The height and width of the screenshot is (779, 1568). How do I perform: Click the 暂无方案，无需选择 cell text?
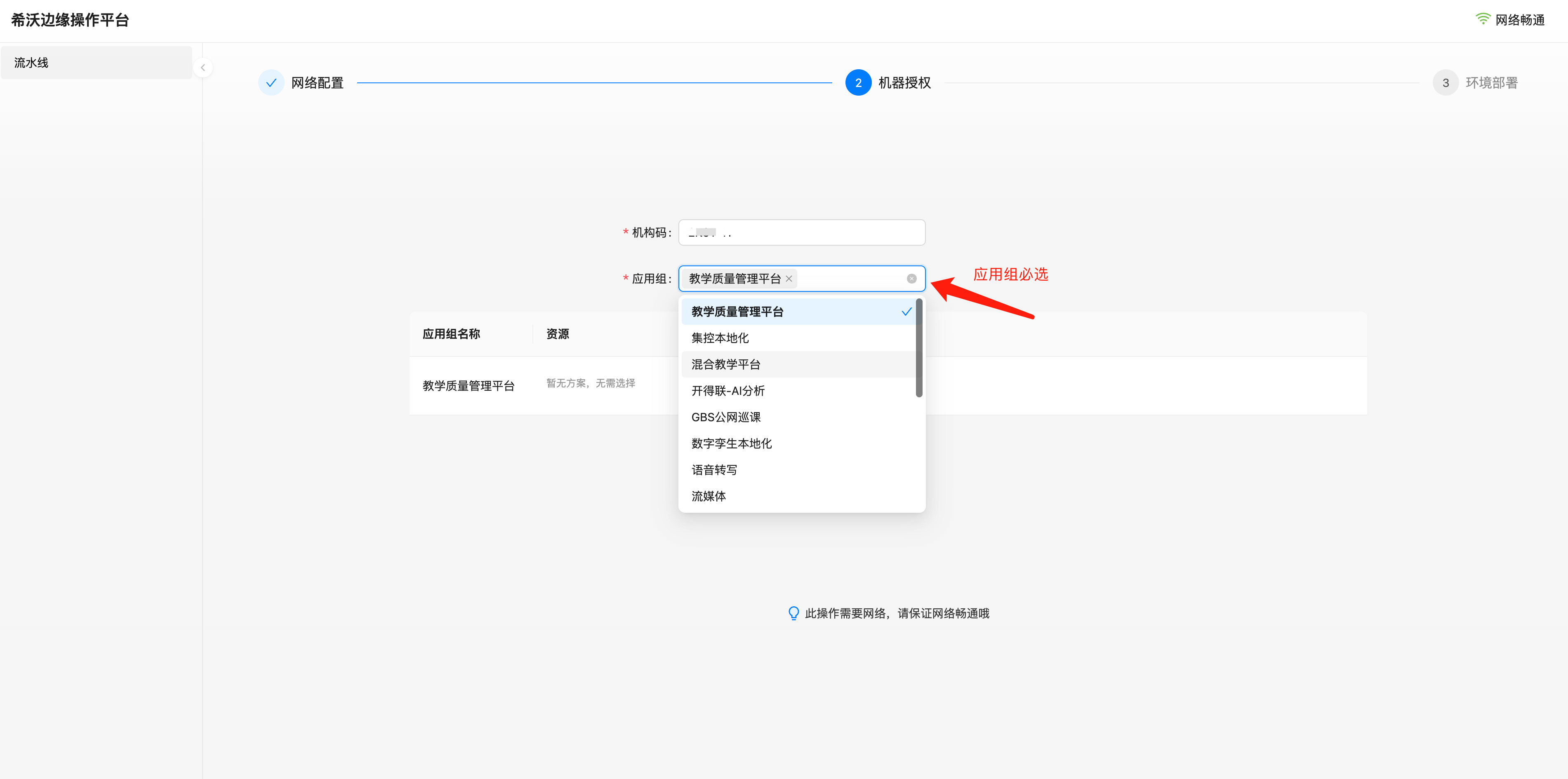(591, 383)
